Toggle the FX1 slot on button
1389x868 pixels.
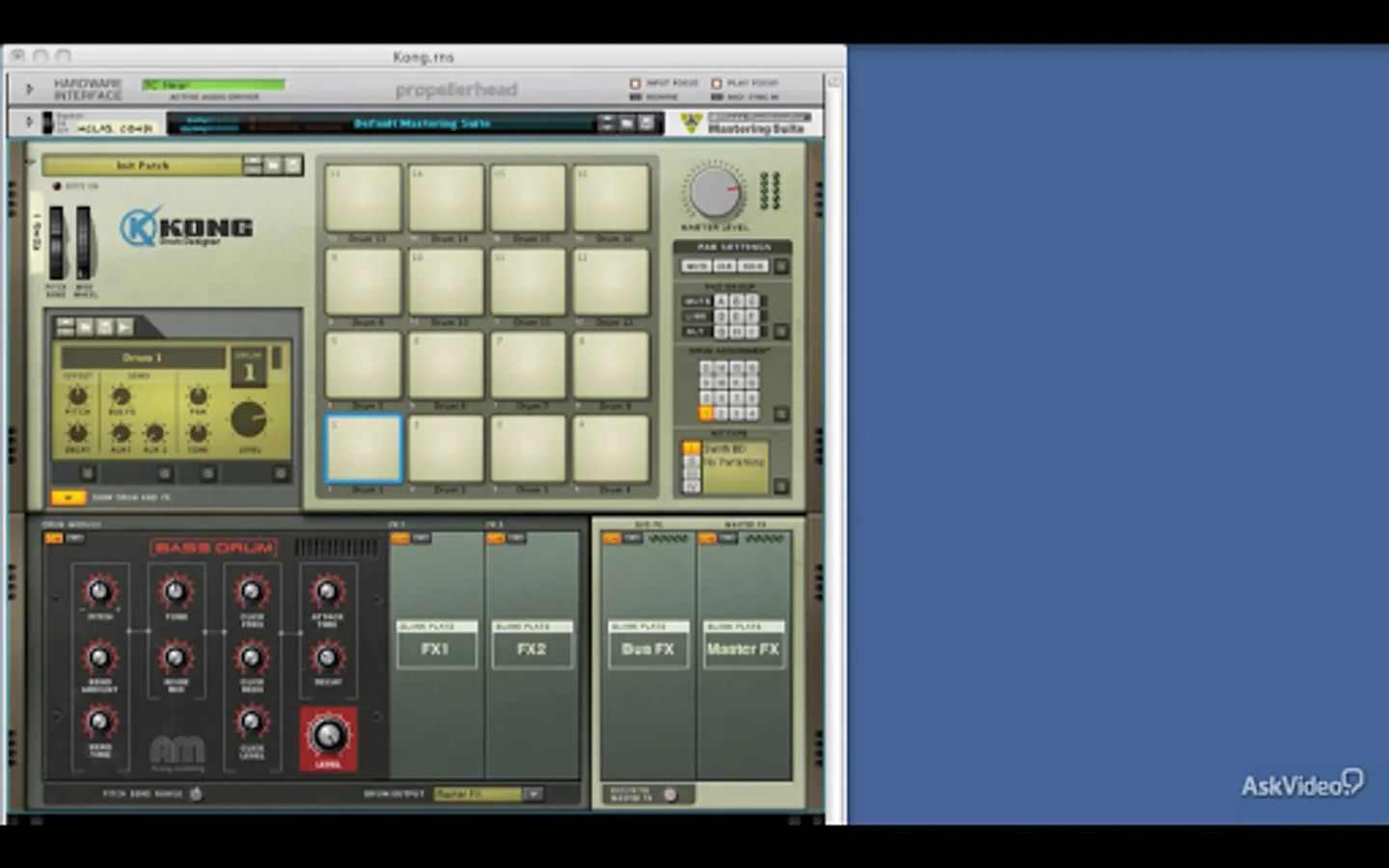tap(400, 538)
